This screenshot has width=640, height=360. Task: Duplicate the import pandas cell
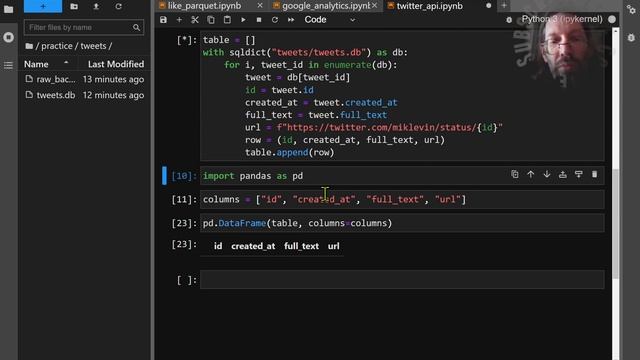515,174
